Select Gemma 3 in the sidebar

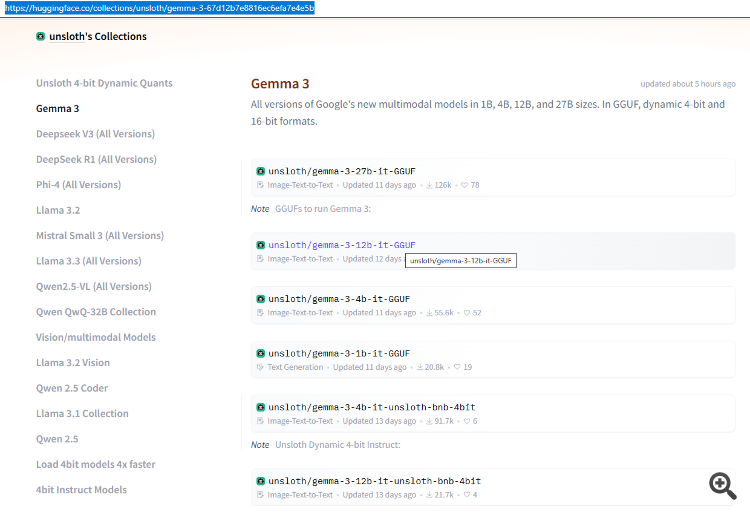[57, 109]
